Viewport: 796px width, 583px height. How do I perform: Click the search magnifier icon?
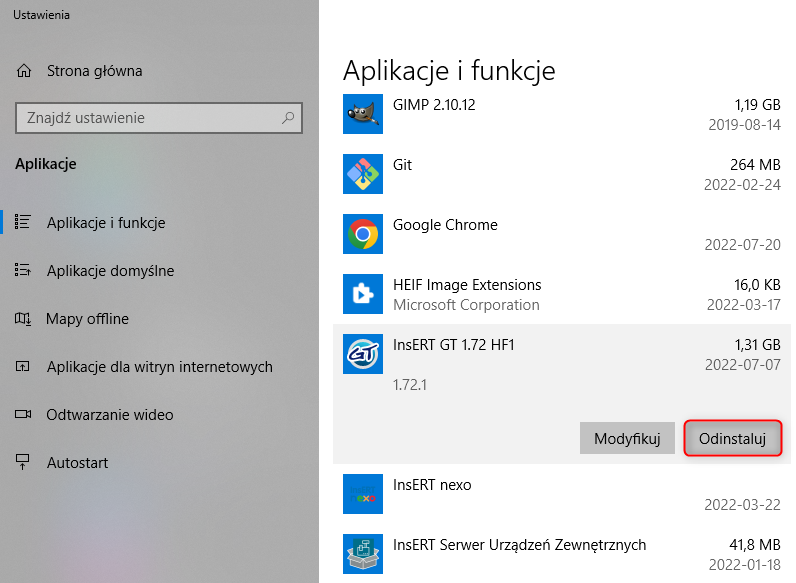[288, 118]
